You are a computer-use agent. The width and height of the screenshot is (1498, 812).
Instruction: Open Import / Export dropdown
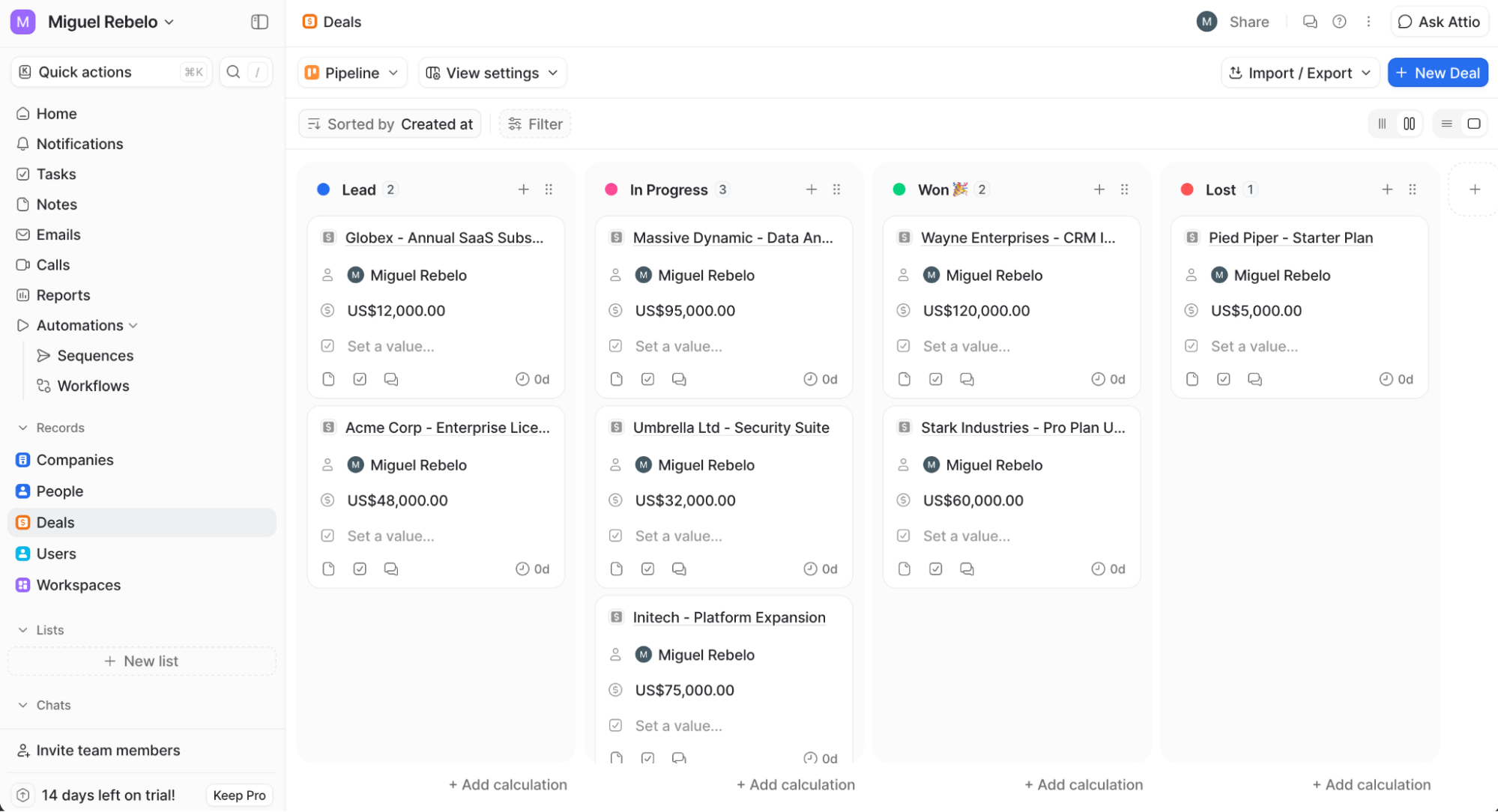click(1300, 73)
